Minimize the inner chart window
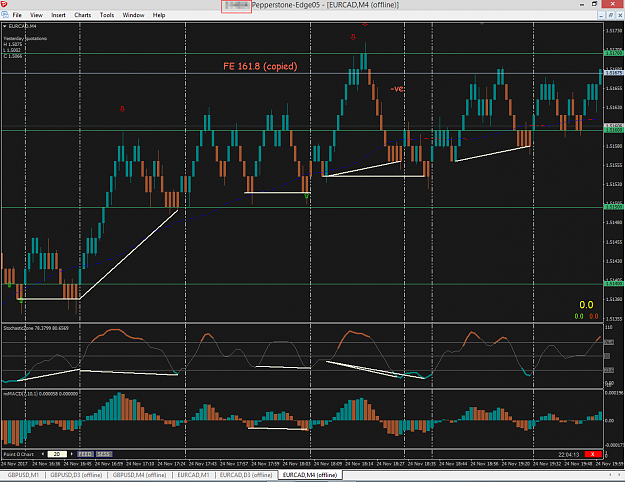The width and height of the screenshot is (625, 482). click(x=601, y=15)
